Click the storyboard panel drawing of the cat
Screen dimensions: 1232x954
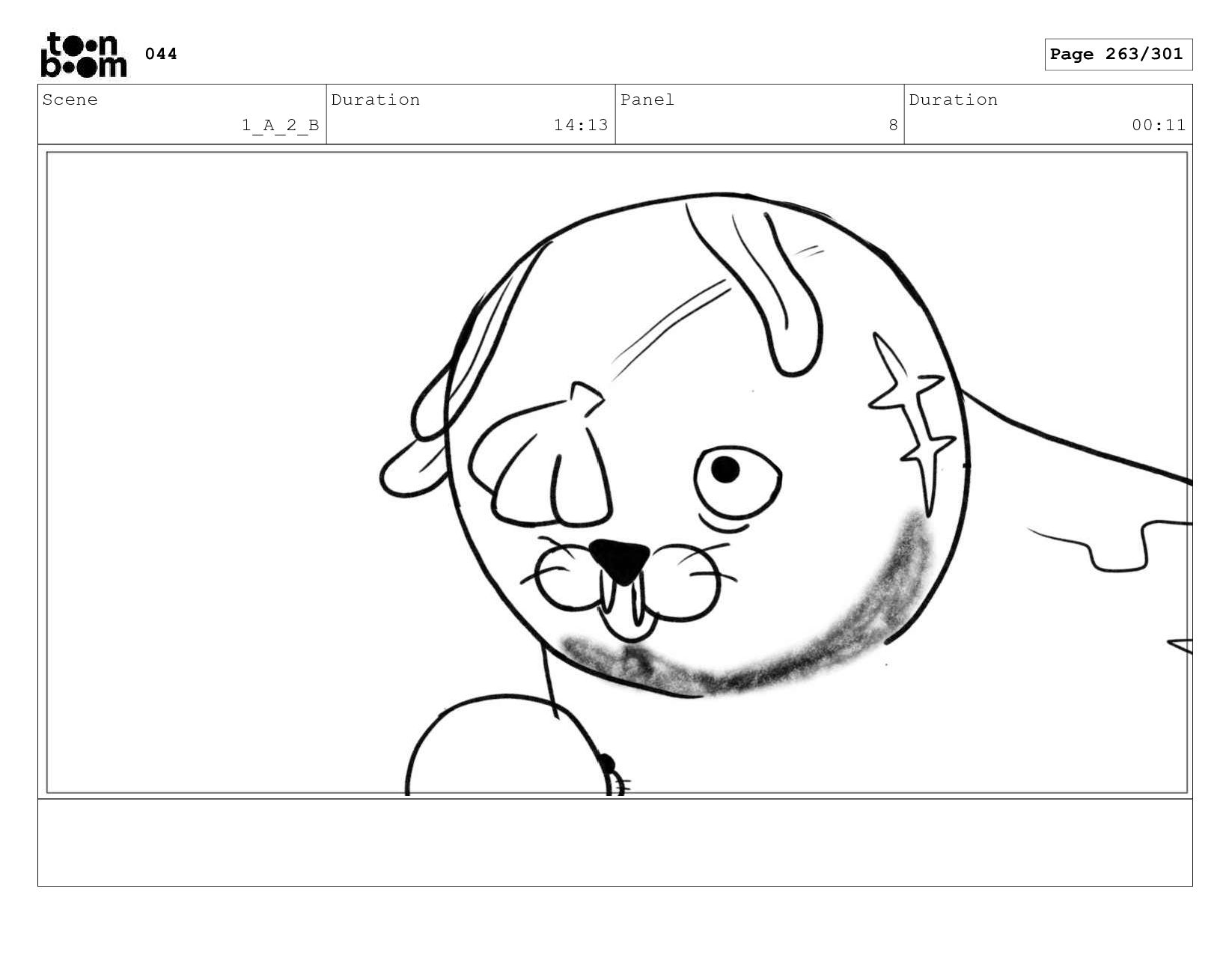[x=616, y=472]
